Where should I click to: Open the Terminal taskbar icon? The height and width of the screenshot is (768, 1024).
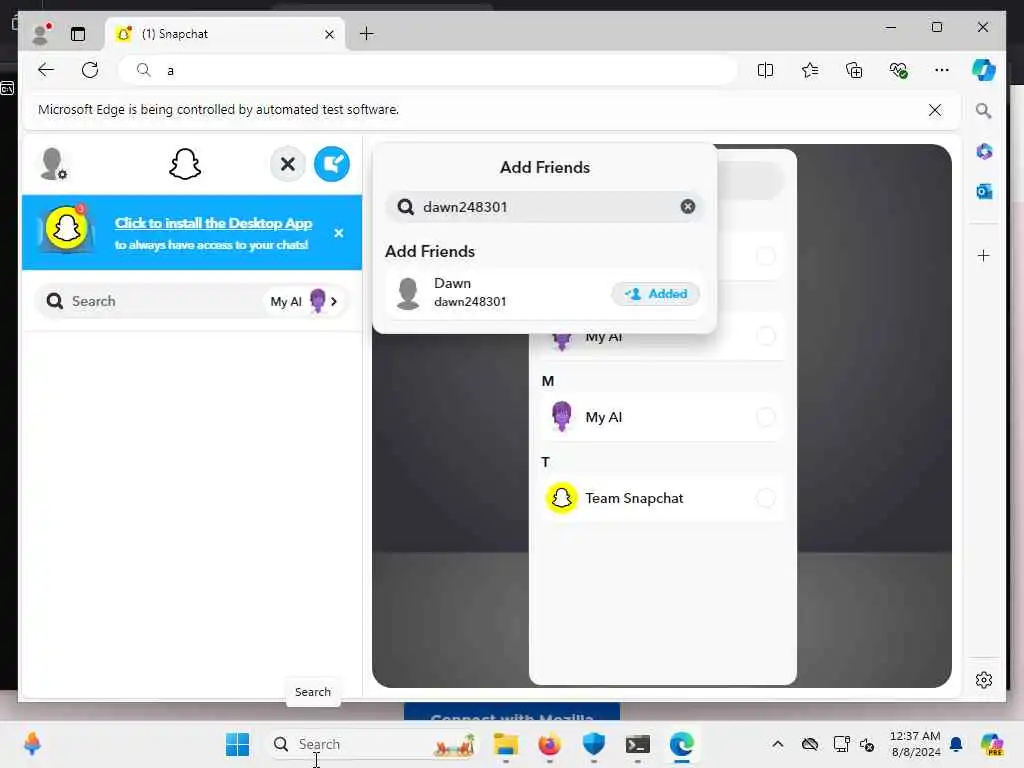tap(637, 744)
